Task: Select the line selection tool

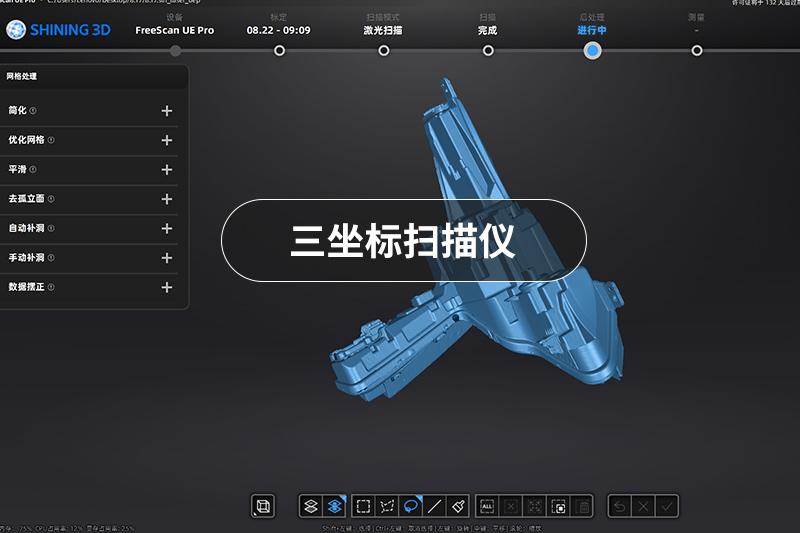Action: point(435,506)
